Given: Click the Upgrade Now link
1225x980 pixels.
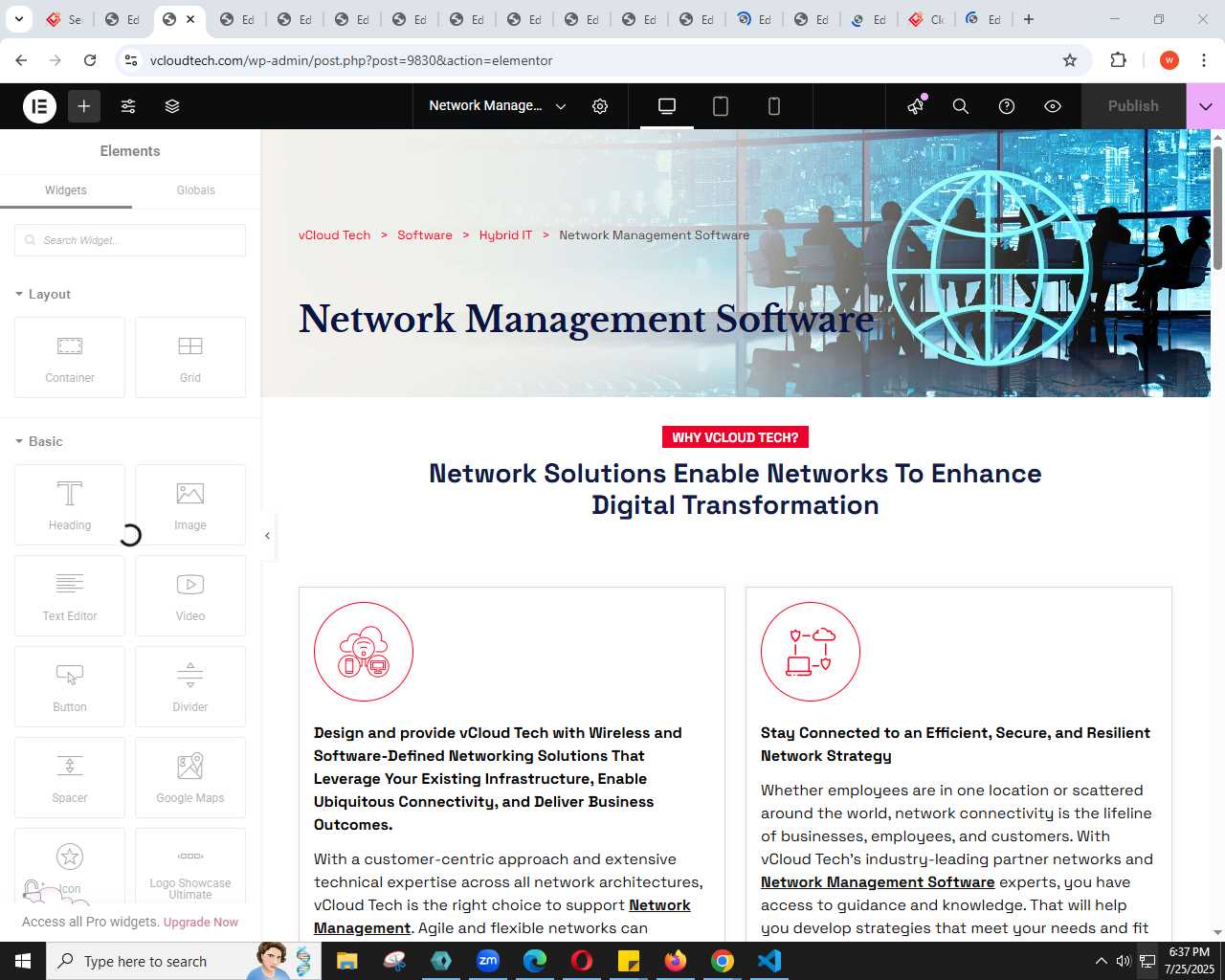Looking at the screenshot, I should coord(200,923).
